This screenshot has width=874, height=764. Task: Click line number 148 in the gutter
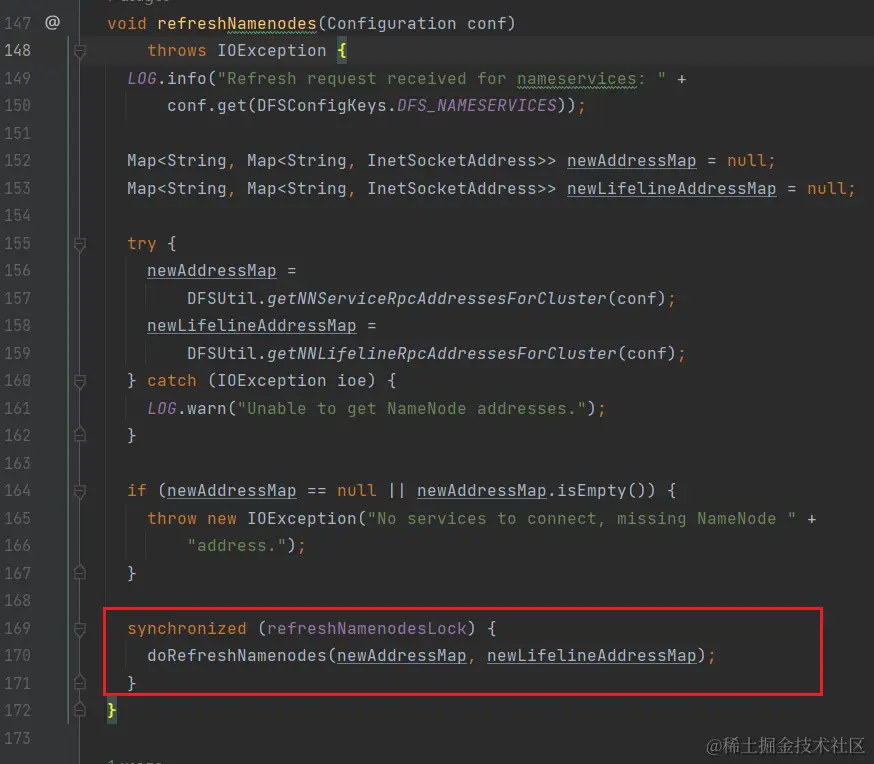tap(18, 51)
